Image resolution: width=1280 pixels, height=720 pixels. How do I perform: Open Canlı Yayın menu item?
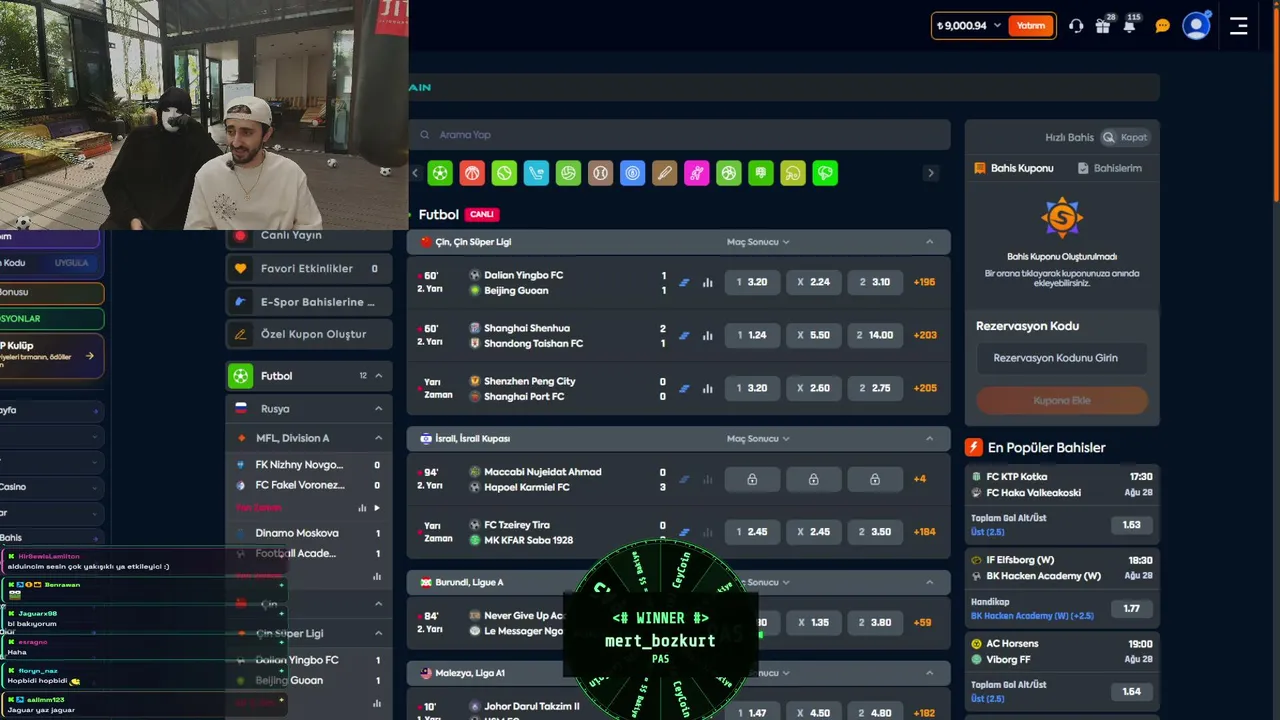309,236
